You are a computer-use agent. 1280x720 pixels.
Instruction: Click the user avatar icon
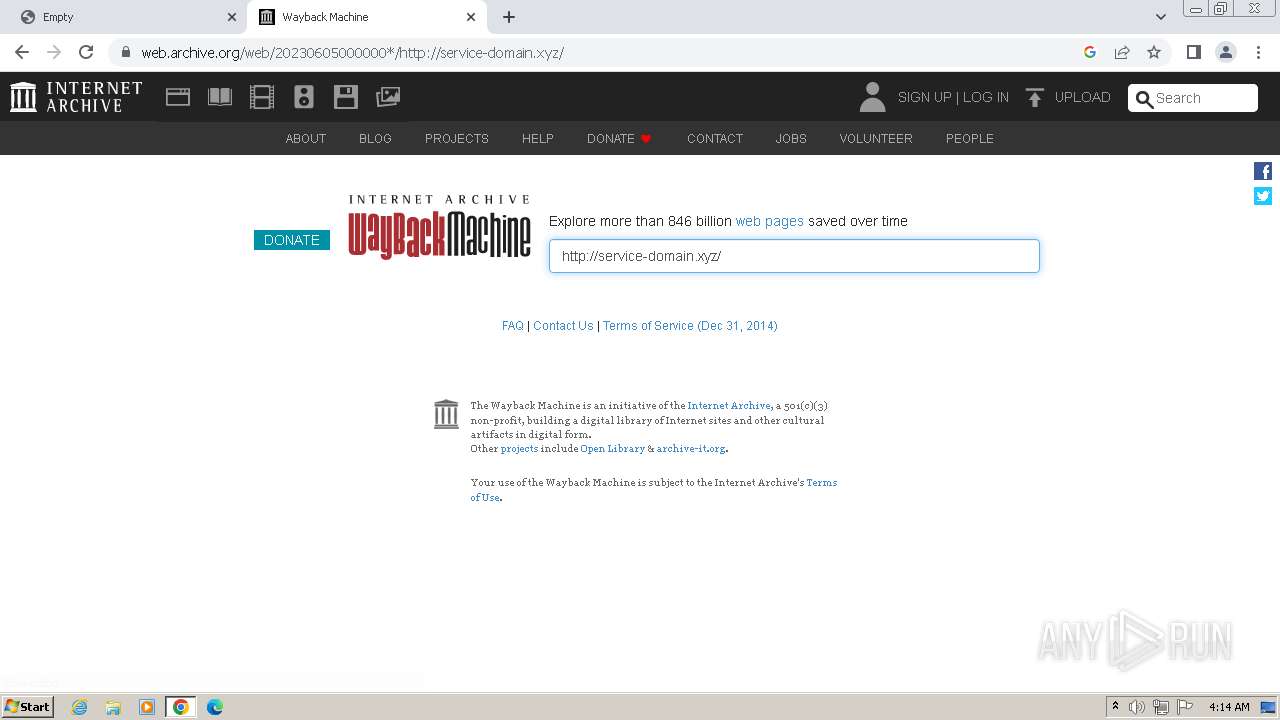coord(872,97)
